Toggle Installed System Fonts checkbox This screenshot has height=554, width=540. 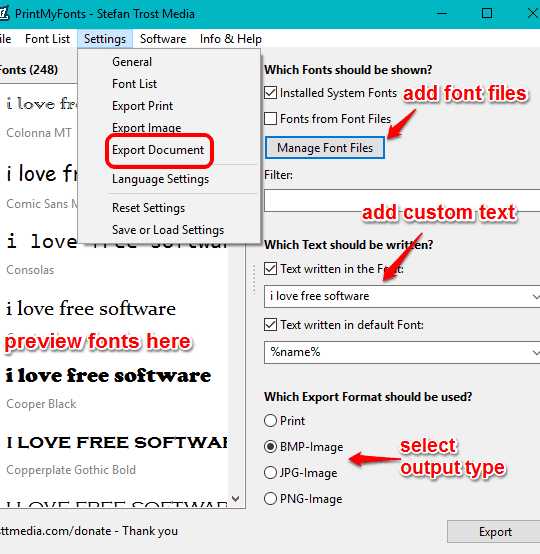coord(270,93)
